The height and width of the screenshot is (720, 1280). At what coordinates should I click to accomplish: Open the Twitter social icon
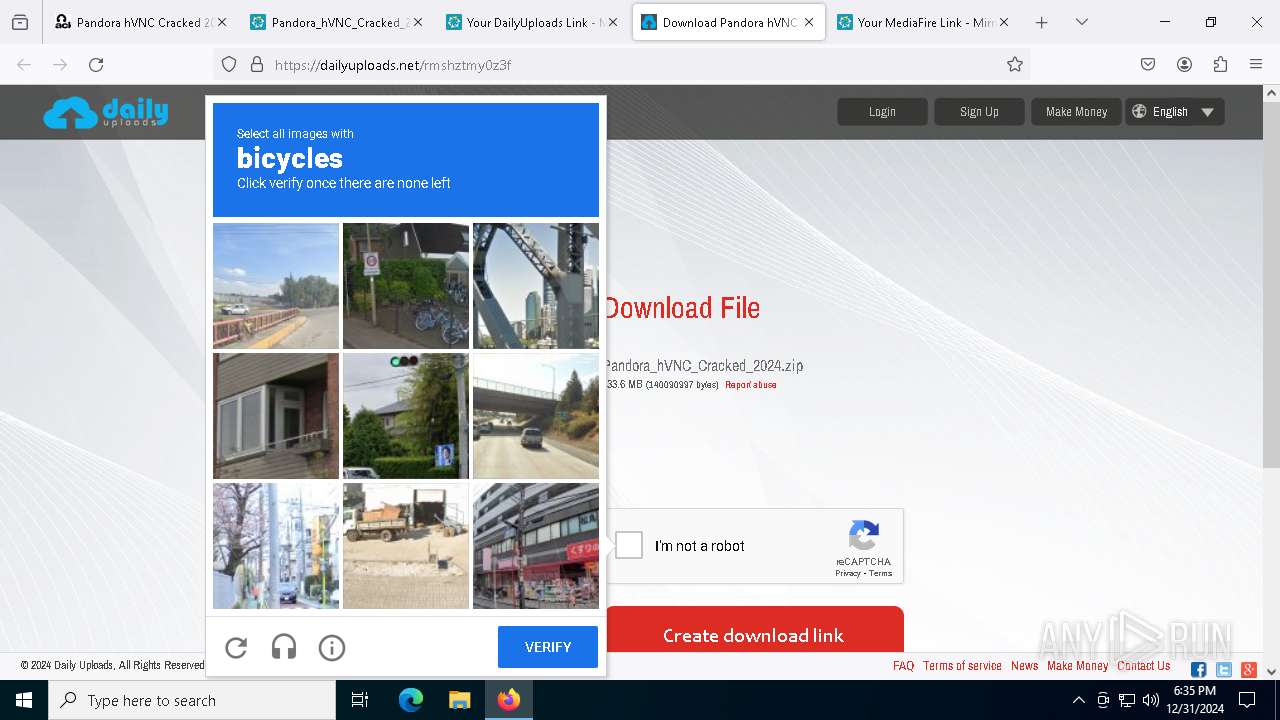point(1223,670)
